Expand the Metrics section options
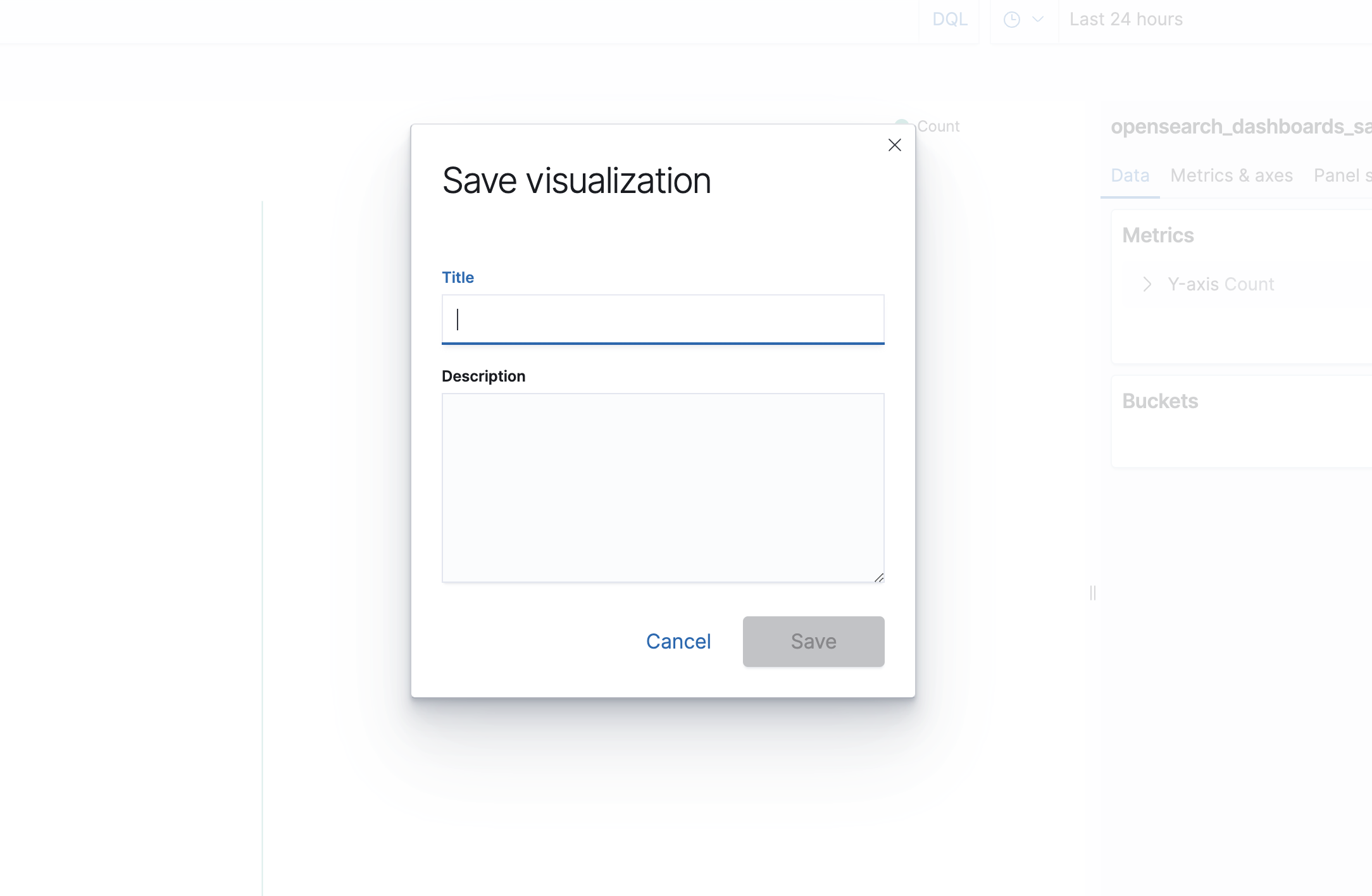 pyautogui.click(x=1158, y=235)
